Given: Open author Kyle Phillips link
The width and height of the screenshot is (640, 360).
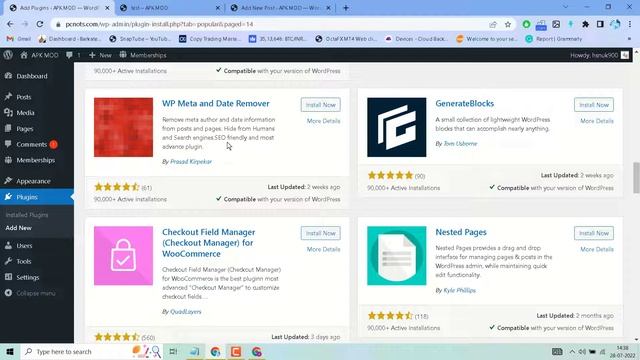Looking at the screenshot, I should point(459,291).
